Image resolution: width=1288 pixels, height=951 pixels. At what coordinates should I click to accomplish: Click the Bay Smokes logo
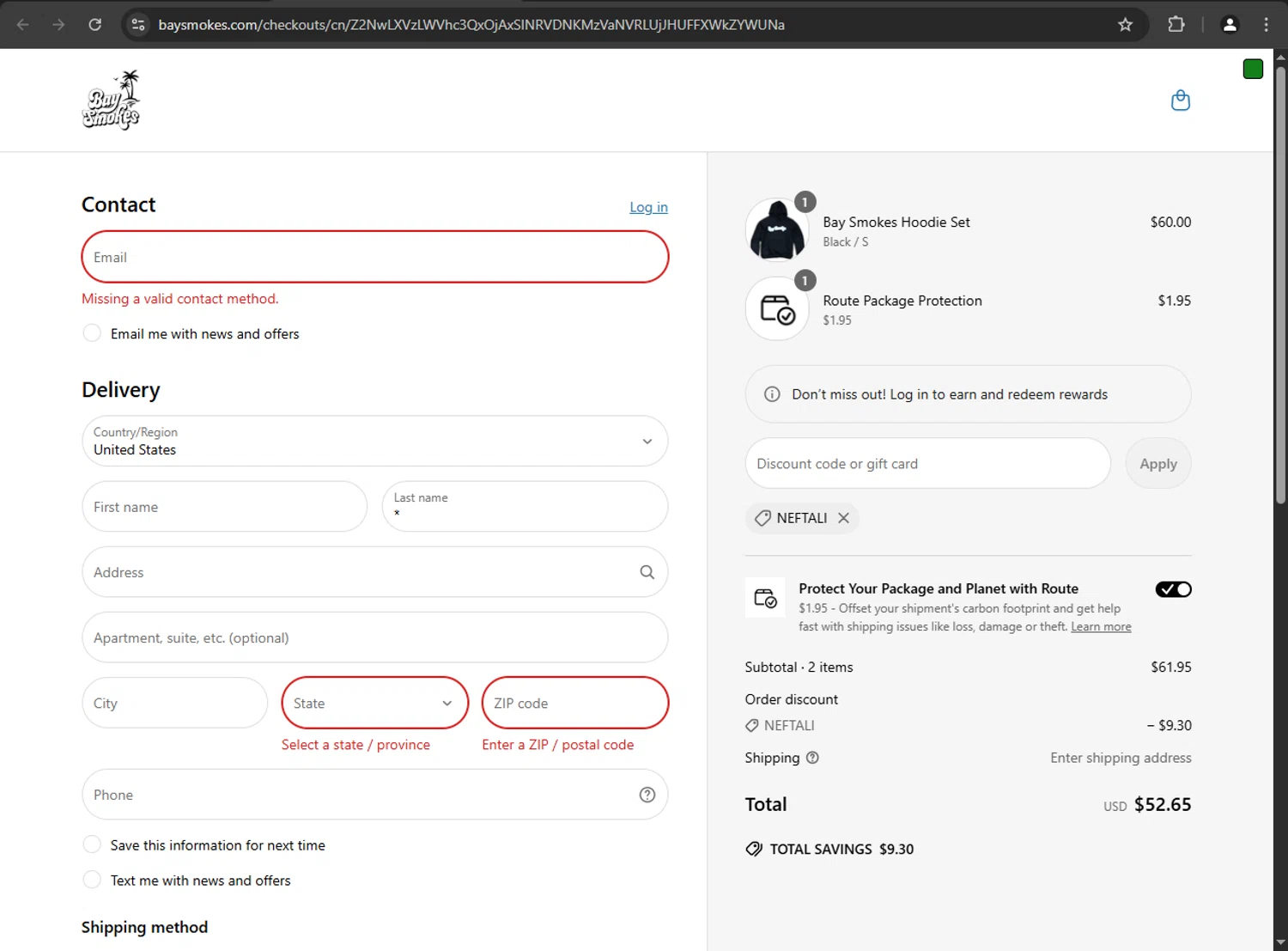pos(112,101)
